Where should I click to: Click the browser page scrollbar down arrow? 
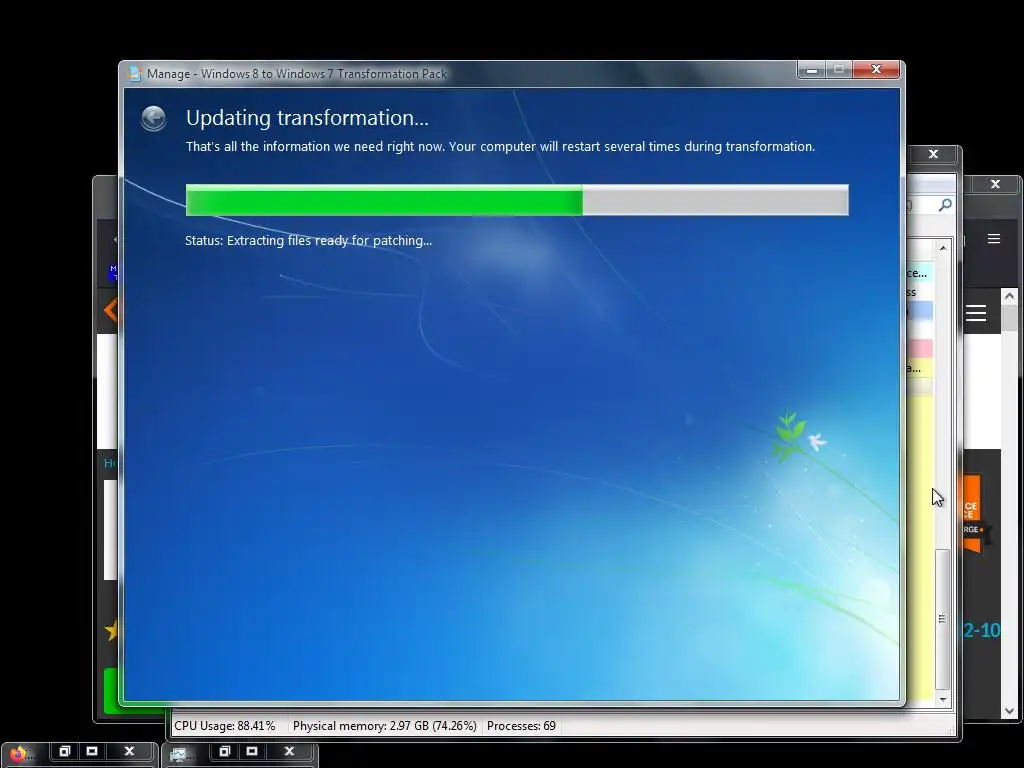pyautogui.click(x=1009, y=711)
